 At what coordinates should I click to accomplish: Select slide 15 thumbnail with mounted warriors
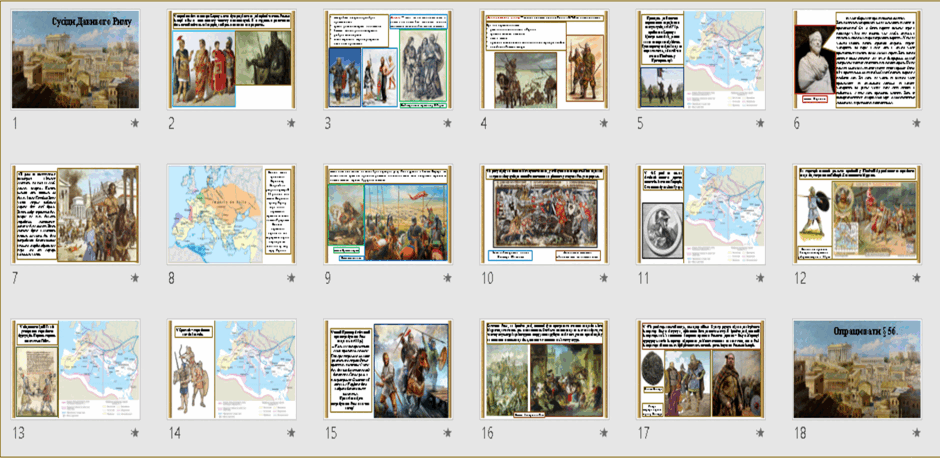tap(388, 369)
